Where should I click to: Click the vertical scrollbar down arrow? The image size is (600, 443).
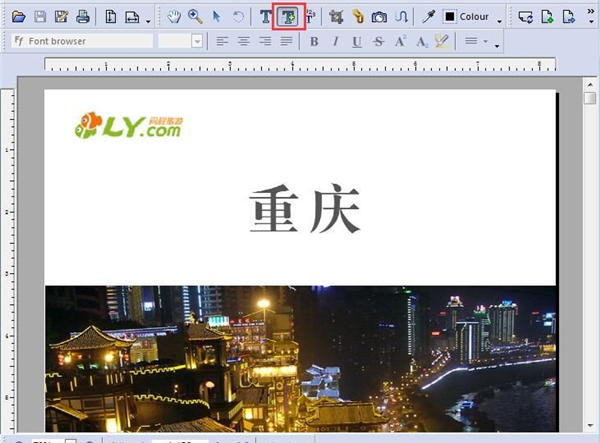[590, 425]
